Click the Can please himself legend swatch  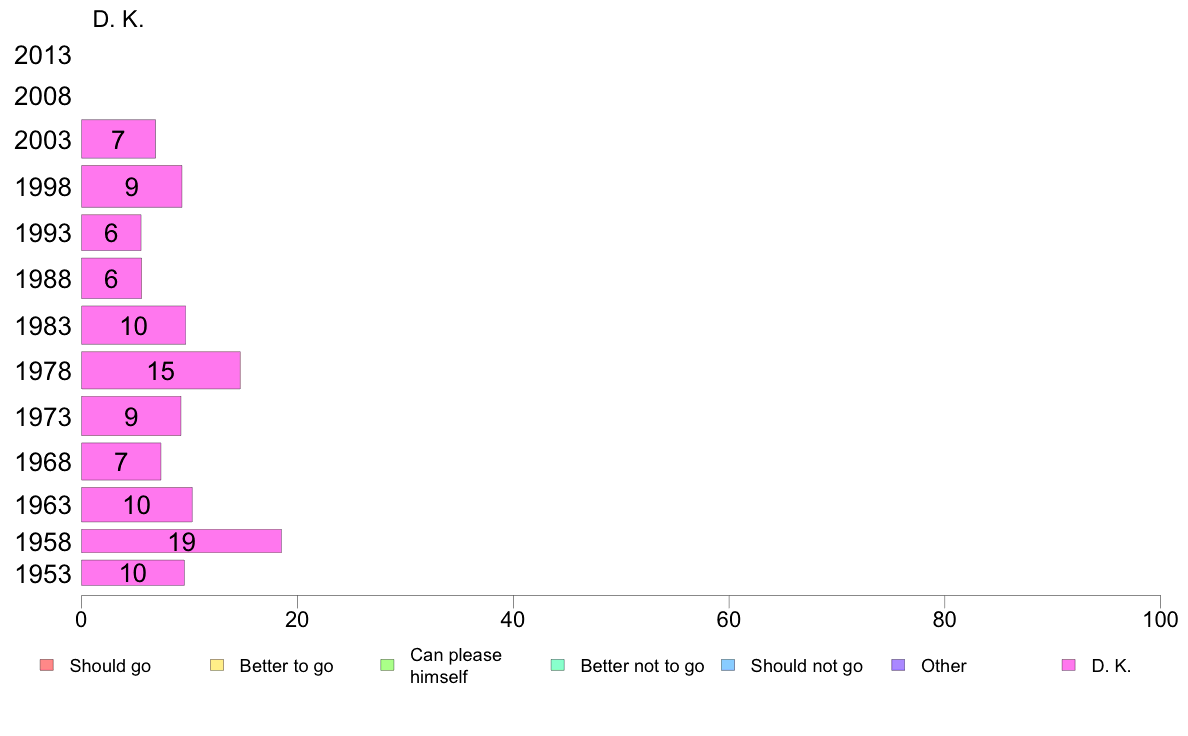(x=387, y=666)
